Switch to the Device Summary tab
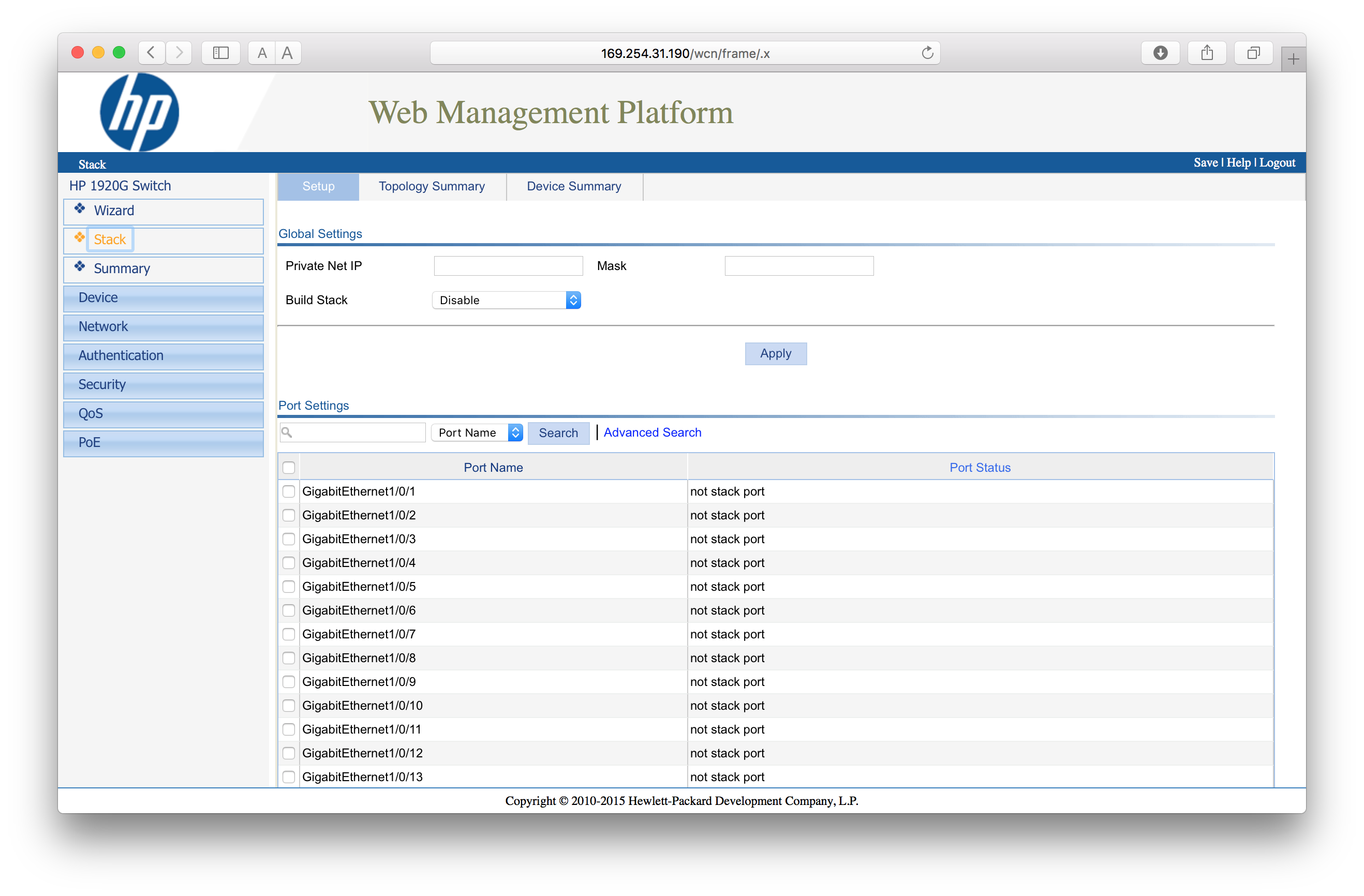The height and width of the screenshot is (896, 1364). click(574, 186)
